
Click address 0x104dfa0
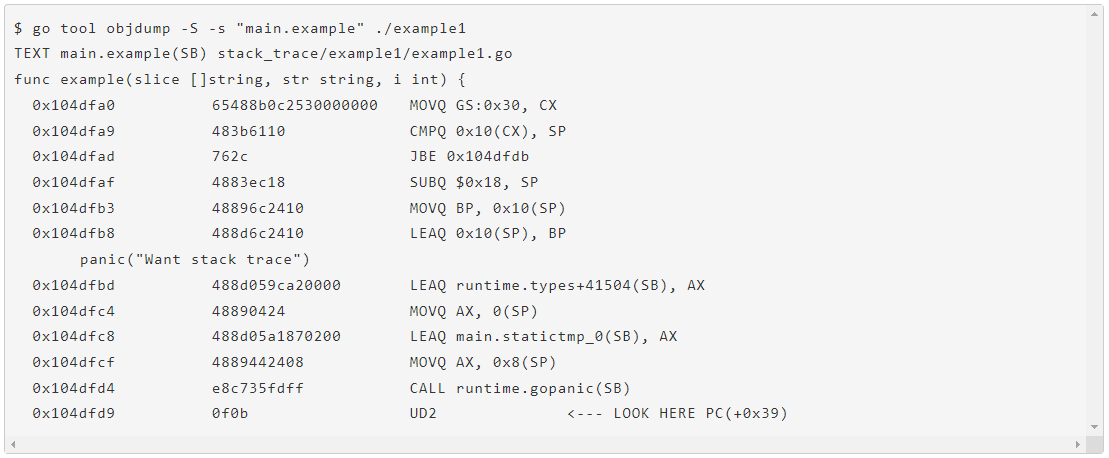coord(74,105)
